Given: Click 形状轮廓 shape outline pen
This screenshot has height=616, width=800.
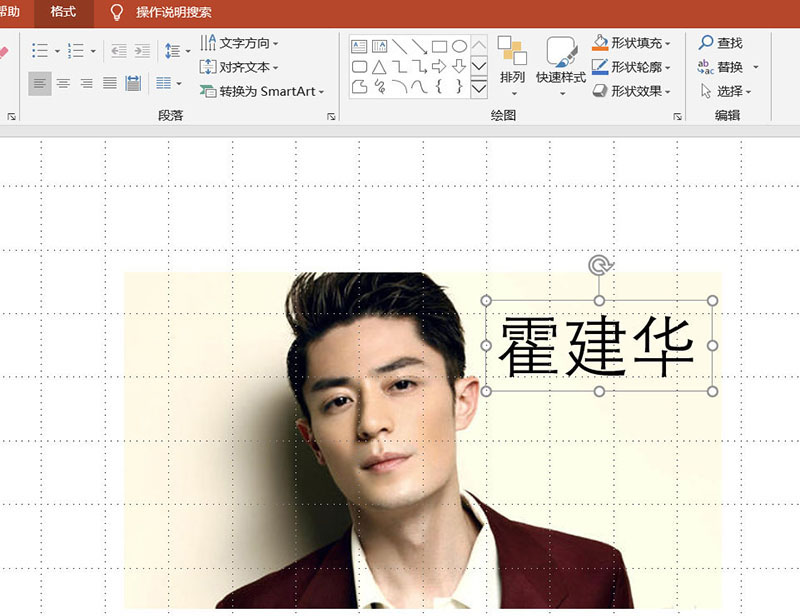Looking at the screenshot, I should (600, 67).
